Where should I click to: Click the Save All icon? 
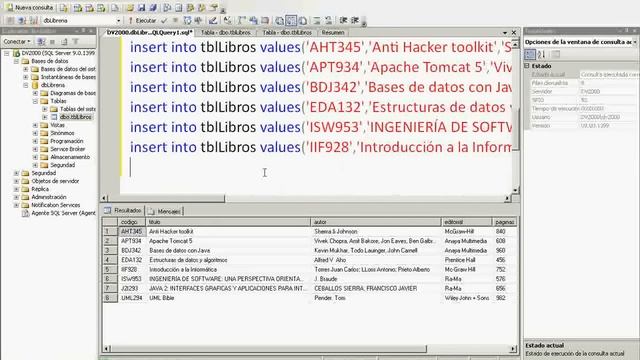[x=153, y=7]
